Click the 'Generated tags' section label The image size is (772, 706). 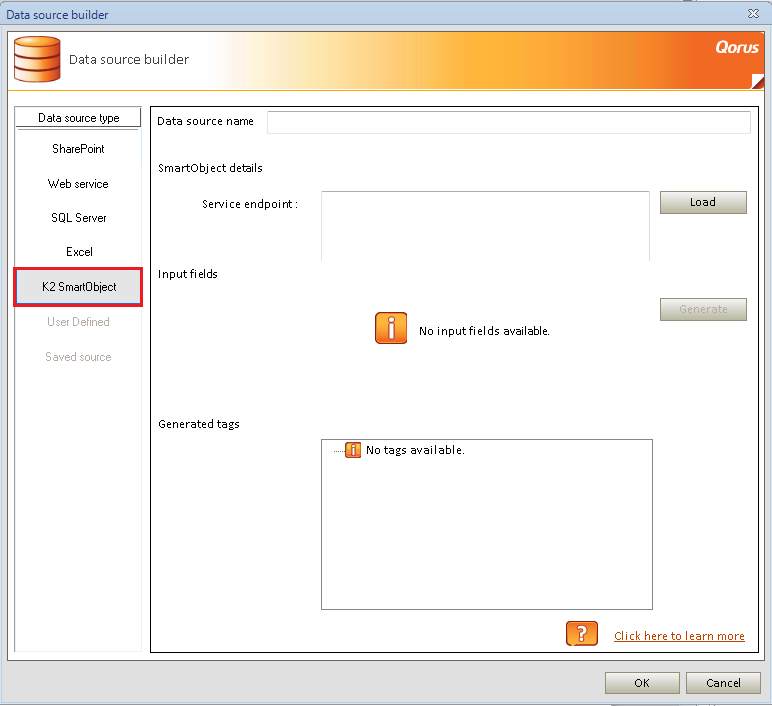pyautogui.click(x=199, y=424)
